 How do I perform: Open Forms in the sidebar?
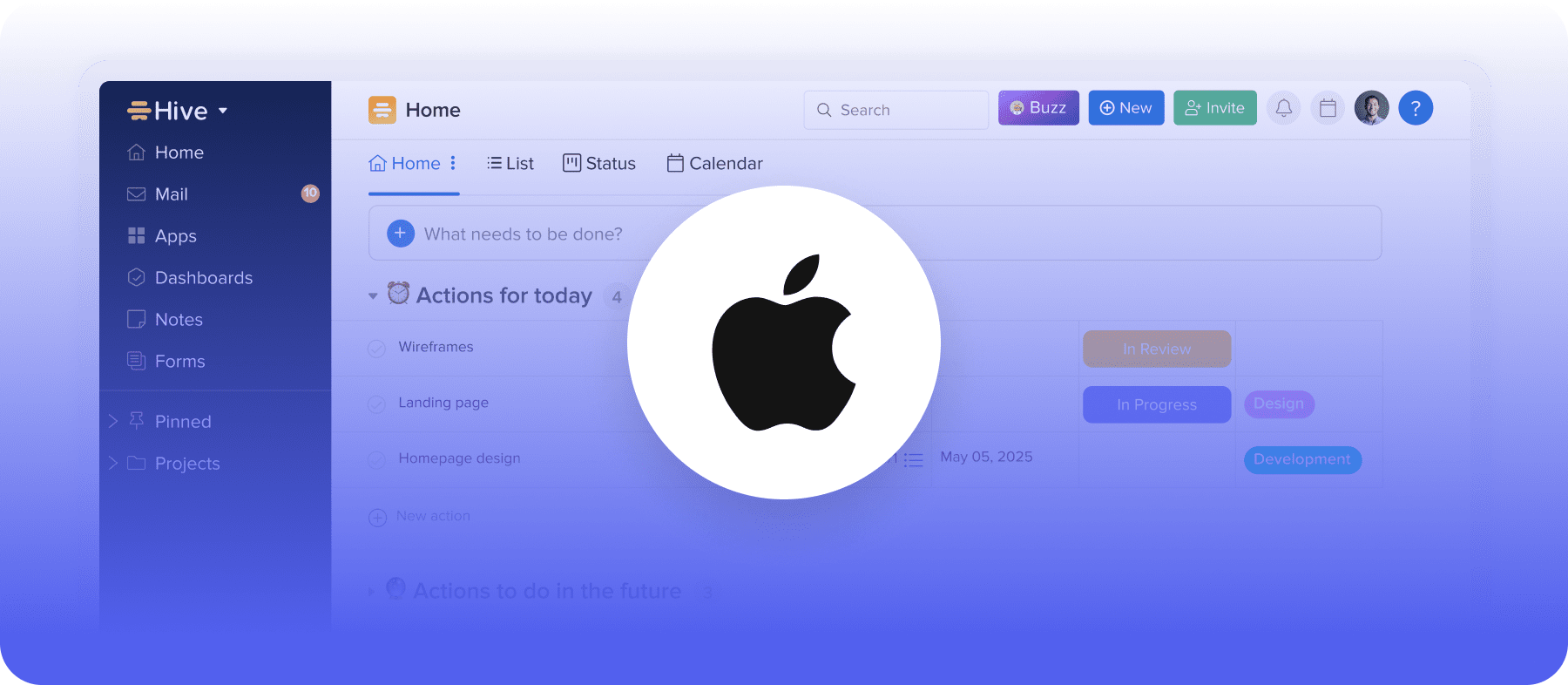pyautogui.click(x=179, y=362)
